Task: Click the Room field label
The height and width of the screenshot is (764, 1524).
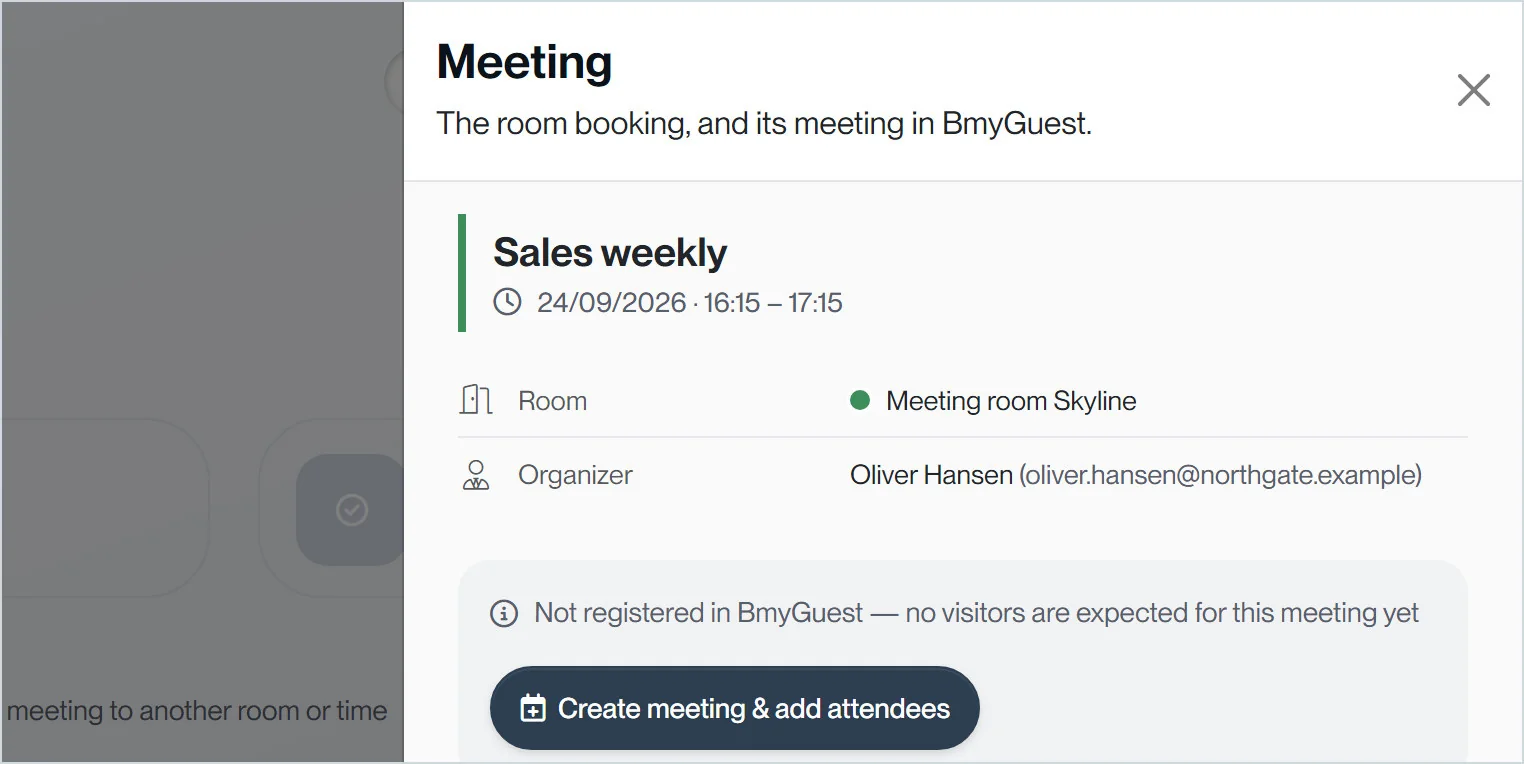Action: [x=552, y=401]
